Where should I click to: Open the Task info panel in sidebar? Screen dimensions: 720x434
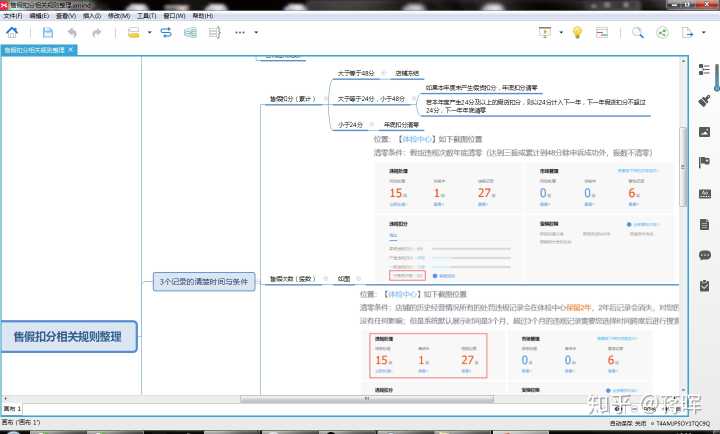(x=704, y=286)
